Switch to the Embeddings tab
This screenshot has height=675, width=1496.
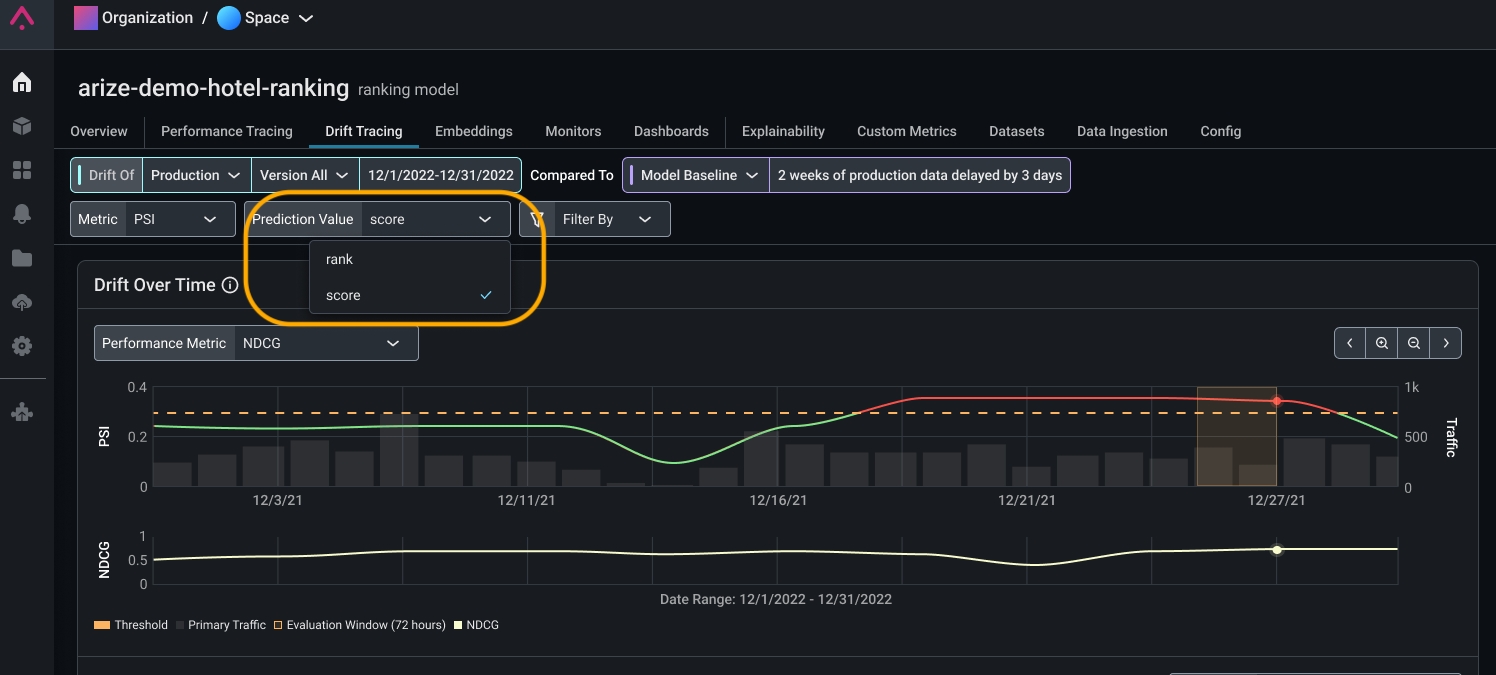474,131
